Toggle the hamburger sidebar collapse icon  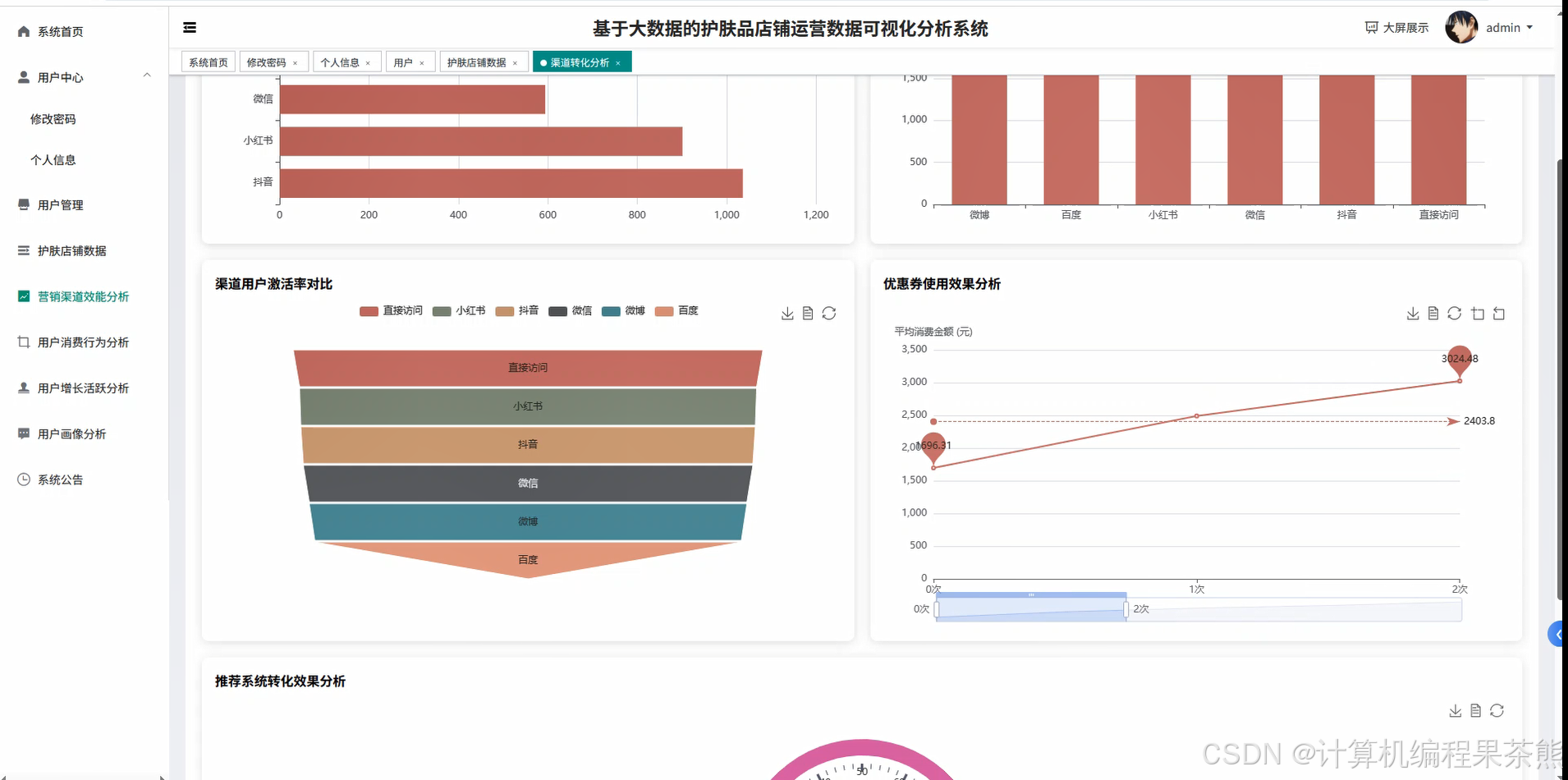point(190,28)
